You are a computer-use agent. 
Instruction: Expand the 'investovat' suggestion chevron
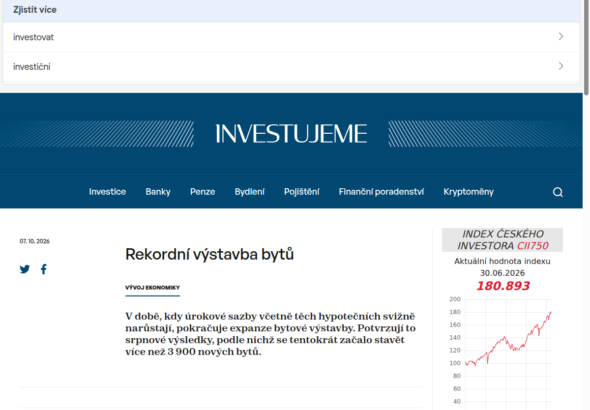coord(561,36)
